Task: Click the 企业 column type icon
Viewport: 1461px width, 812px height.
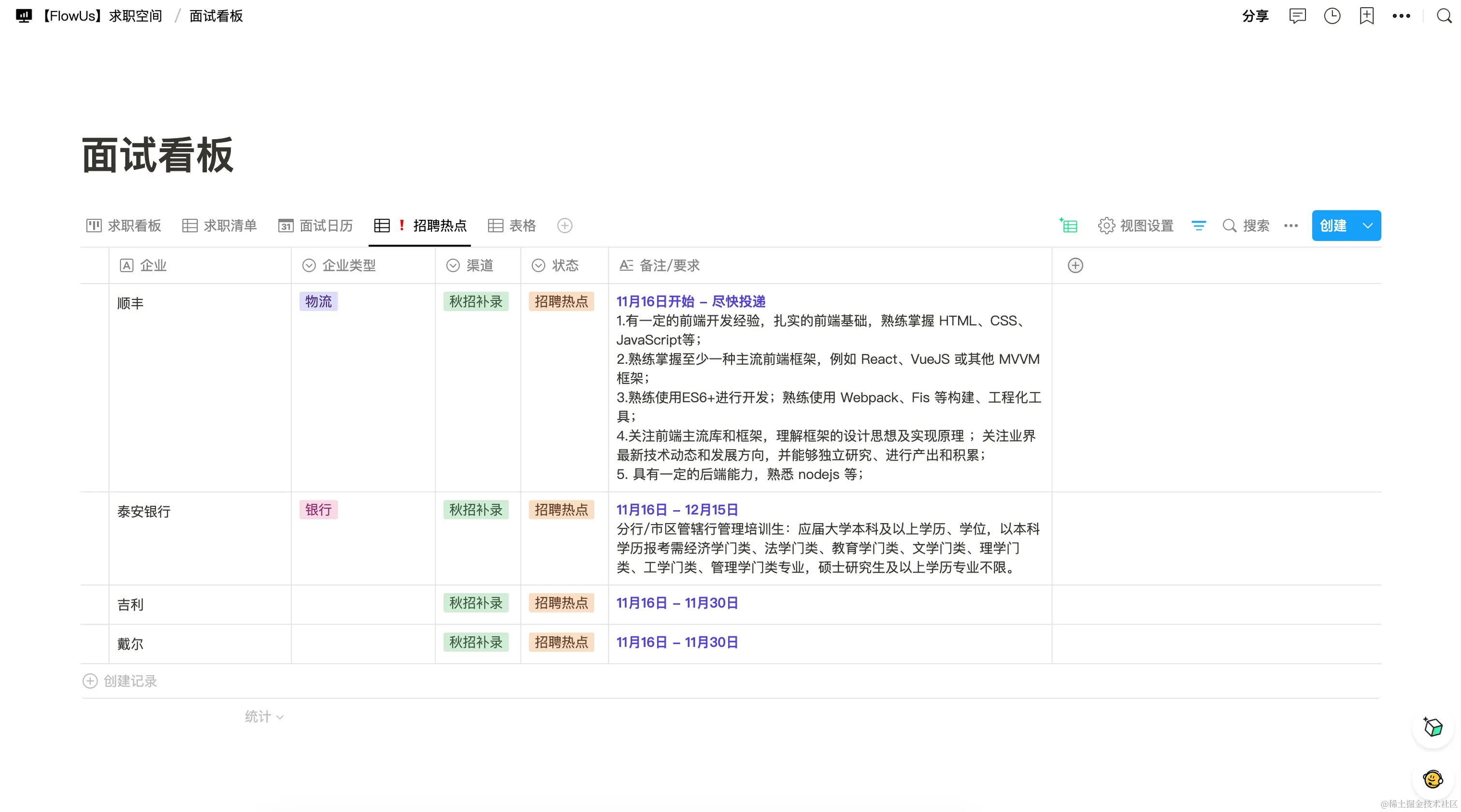Action: click(x=127, y=265)
